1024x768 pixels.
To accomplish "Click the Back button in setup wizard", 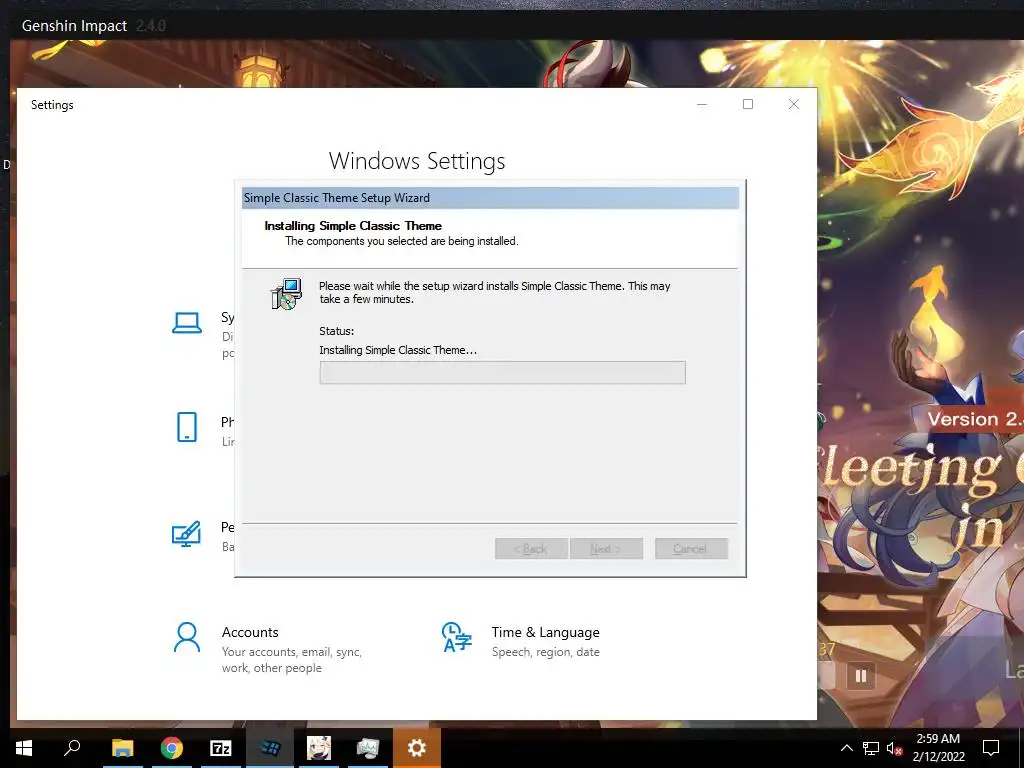I will point(530,549).
